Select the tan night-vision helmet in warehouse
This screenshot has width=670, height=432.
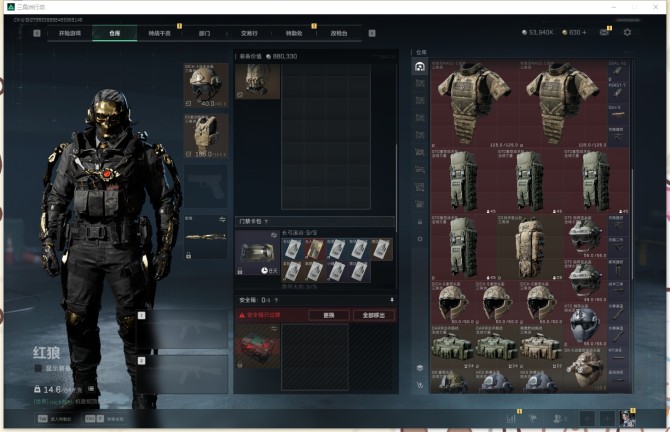586,369
